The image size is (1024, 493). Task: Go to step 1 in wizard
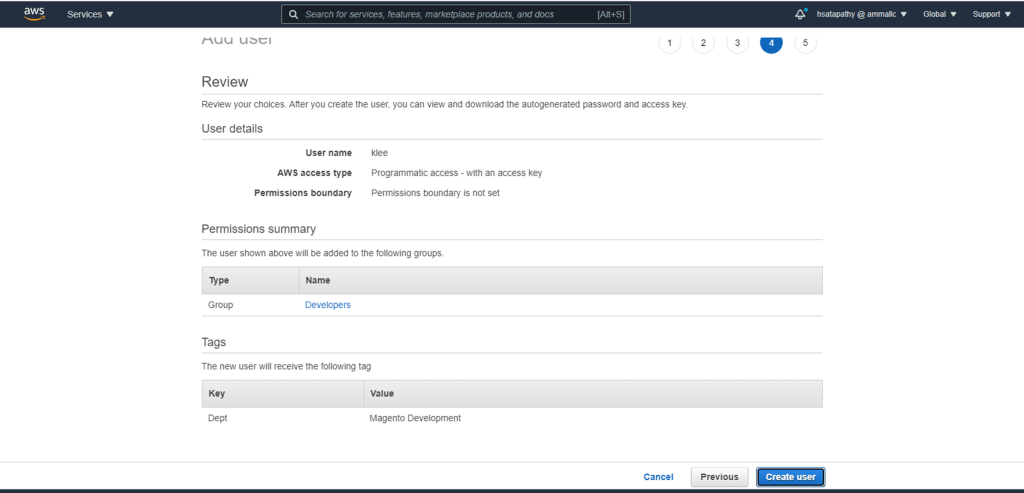669,43
